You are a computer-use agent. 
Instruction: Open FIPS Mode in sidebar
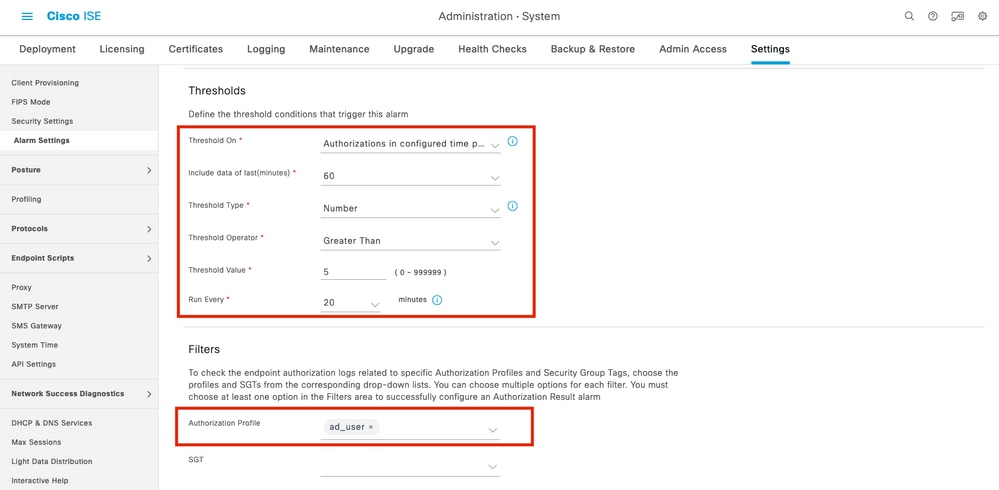coord(31,102)
